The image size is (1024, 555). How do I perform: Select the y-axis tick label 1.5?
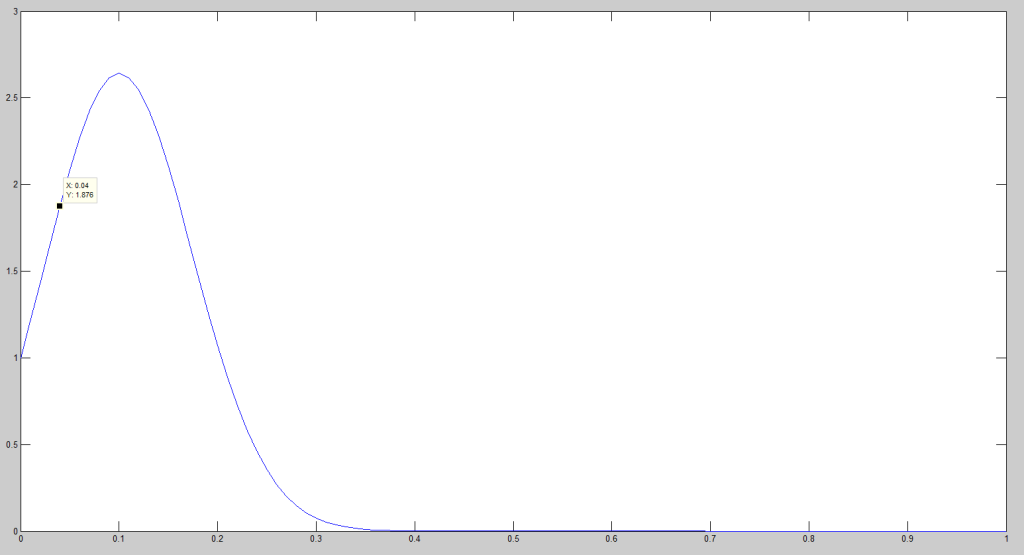(x=11, y=271)
